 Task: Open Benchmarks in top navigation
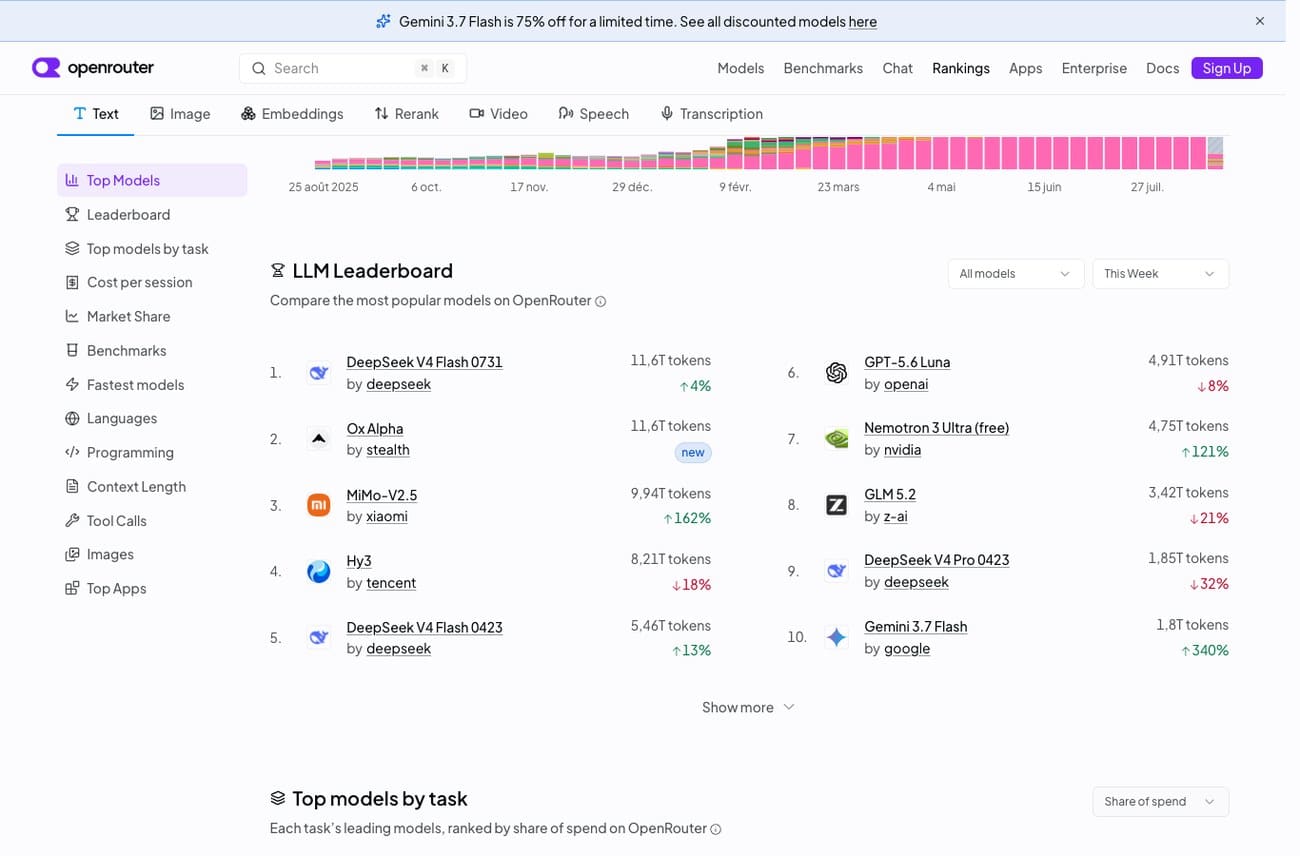coord(823,68)
